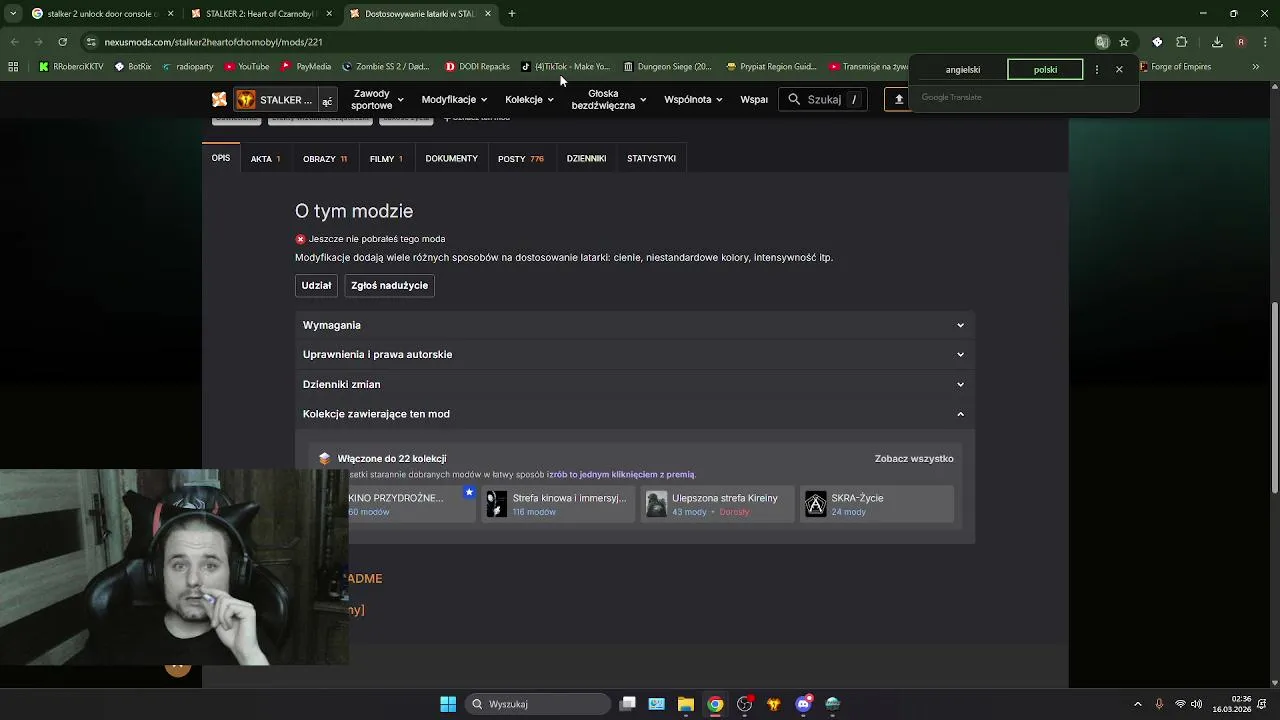Expand the Modyfikacje menu

(x=454, y=99)
